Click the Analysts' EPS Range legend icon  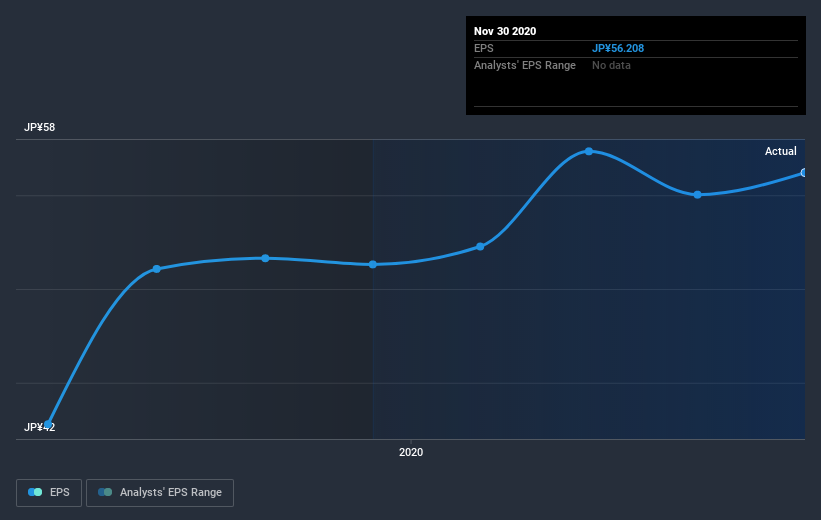pyautogui.click(x=105, y=492)
